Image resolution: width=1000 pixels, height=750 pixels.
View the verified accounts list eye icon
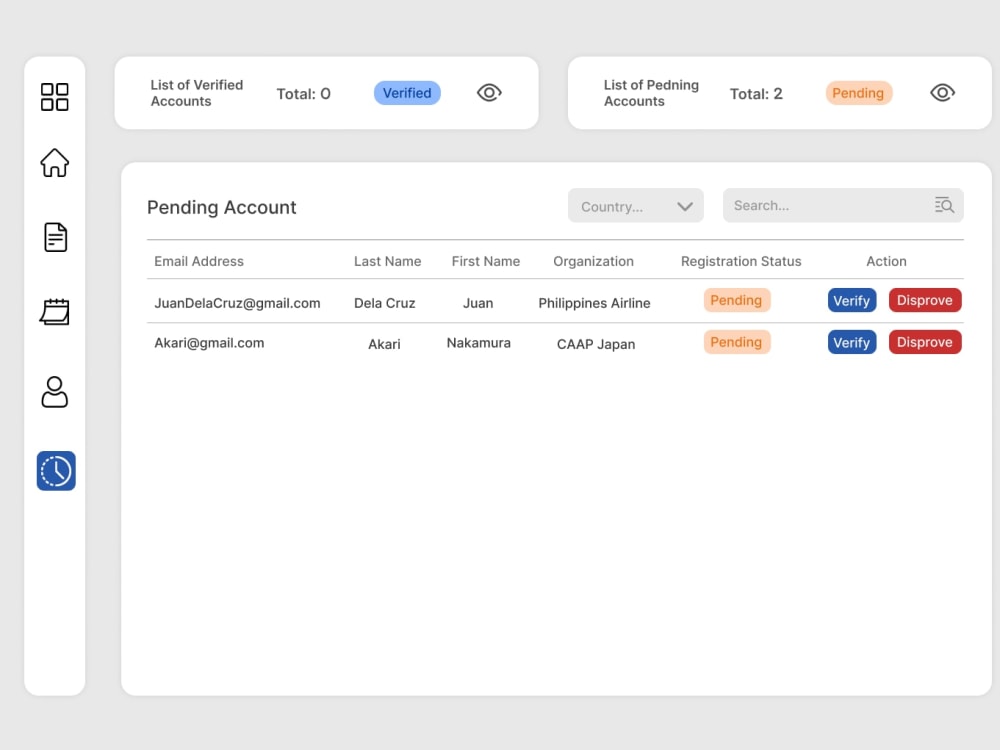pyautogui.click(x=489, y=93)
